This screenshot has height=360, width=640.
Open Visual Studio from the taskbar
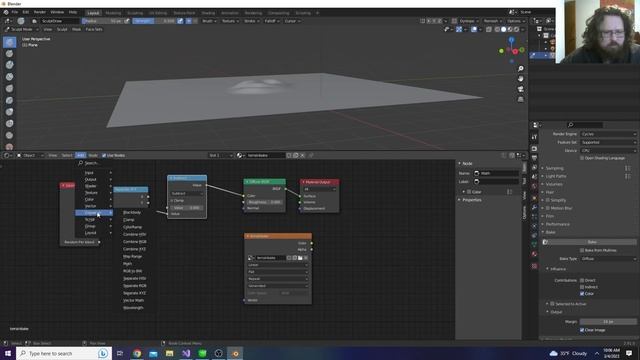pos(186,353)
